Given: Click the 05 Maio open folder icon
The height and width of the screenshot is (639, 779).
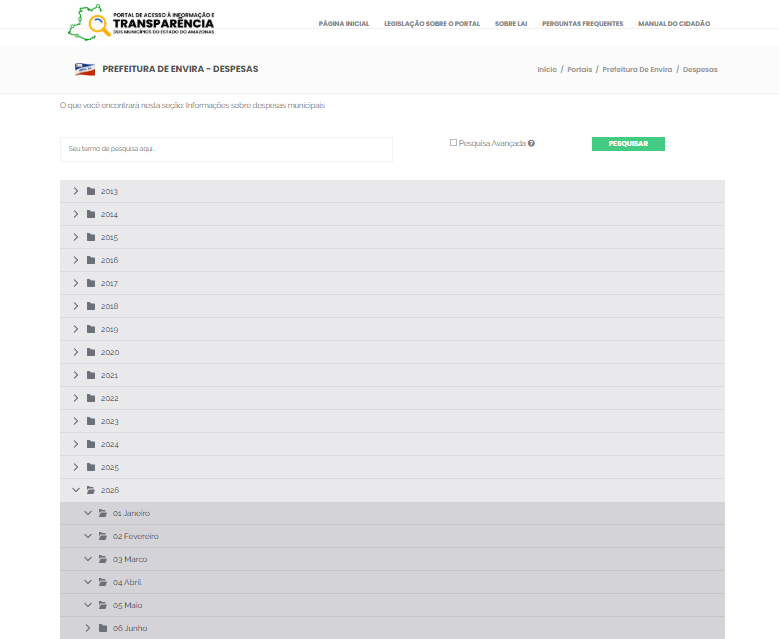Looking at the screenshot, I should [x=103, y=605].
